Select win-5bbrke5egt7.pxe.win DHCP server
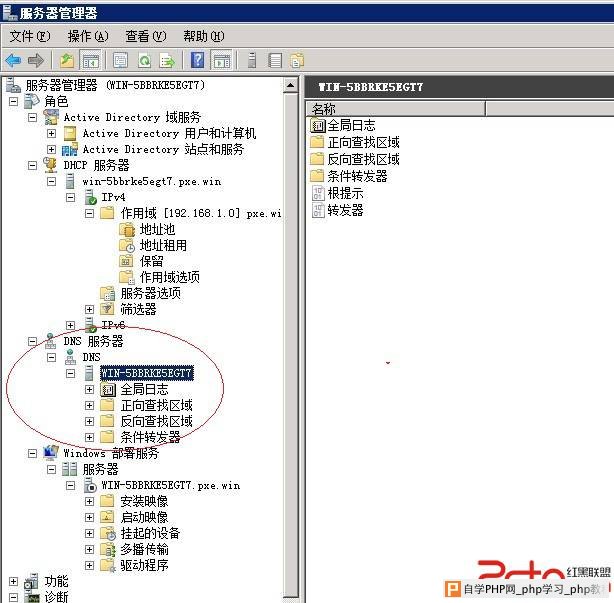614x603 pixels. click(x=152, y=181)
